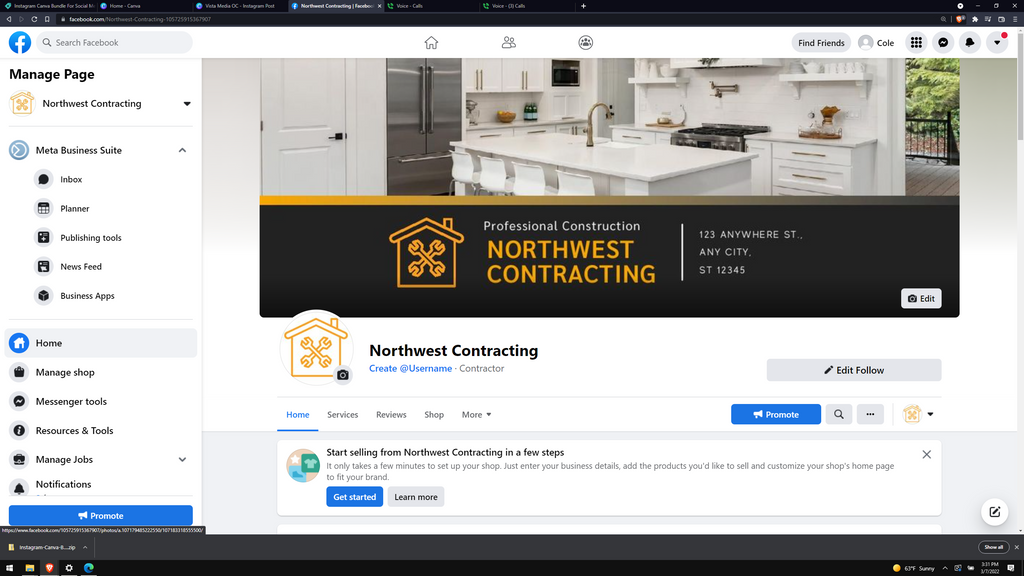Click the compose new message floating icon
The width and height of the screenshot is (1024, 576).
(x=995, y=512)
